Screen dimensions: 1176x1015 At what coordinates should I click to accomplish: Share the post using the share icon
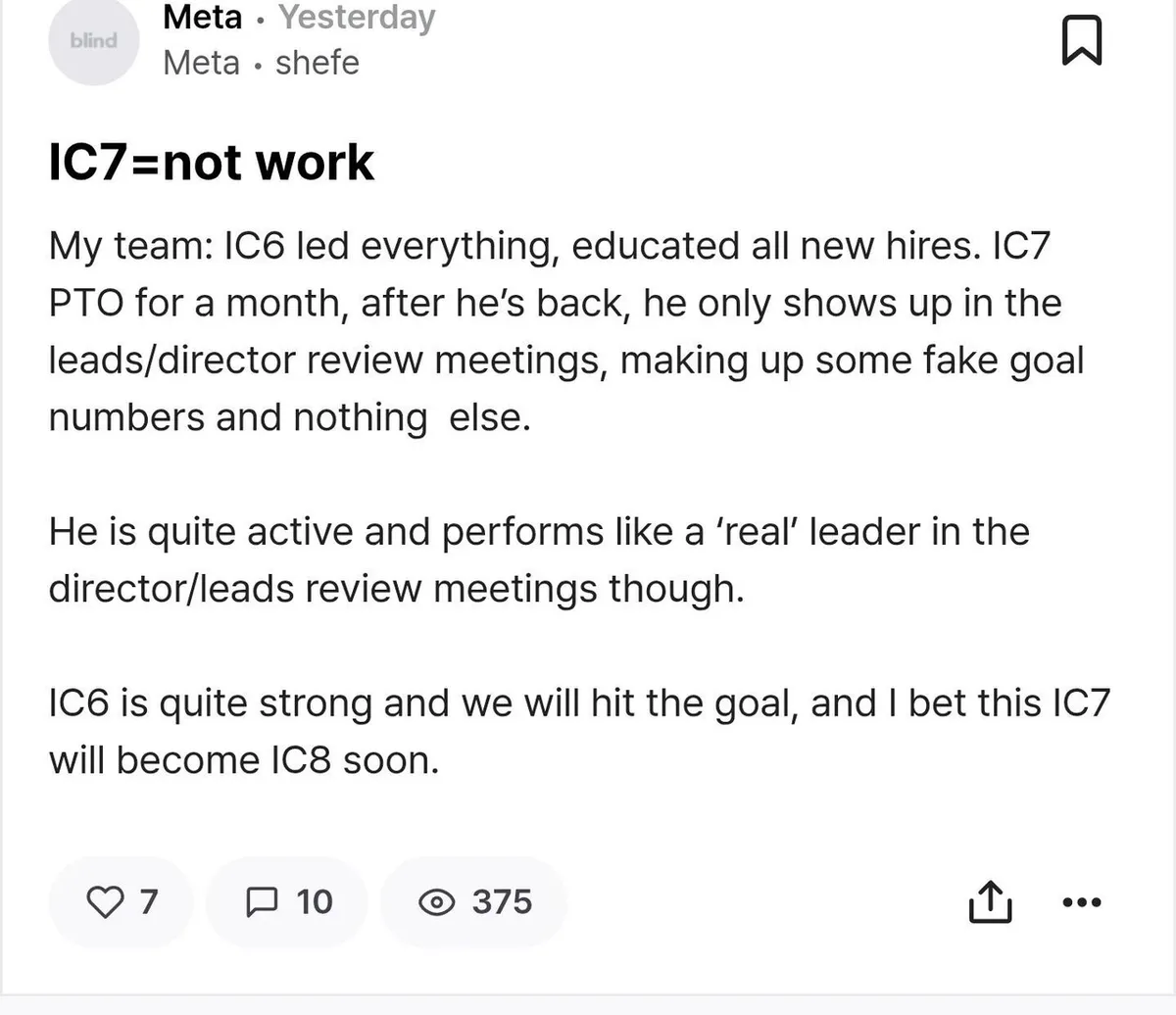[x=989, y=901]
